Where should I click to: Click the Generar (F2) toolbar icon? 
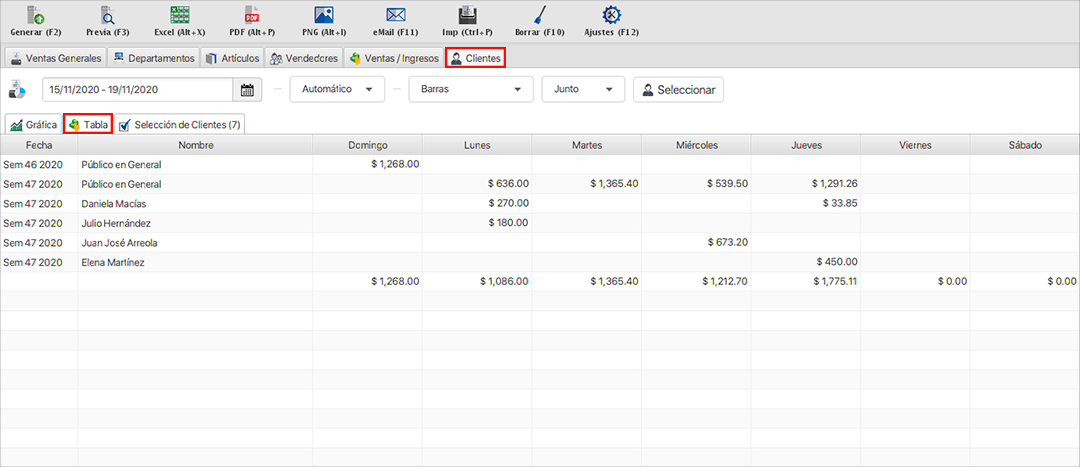click(35, 16)
